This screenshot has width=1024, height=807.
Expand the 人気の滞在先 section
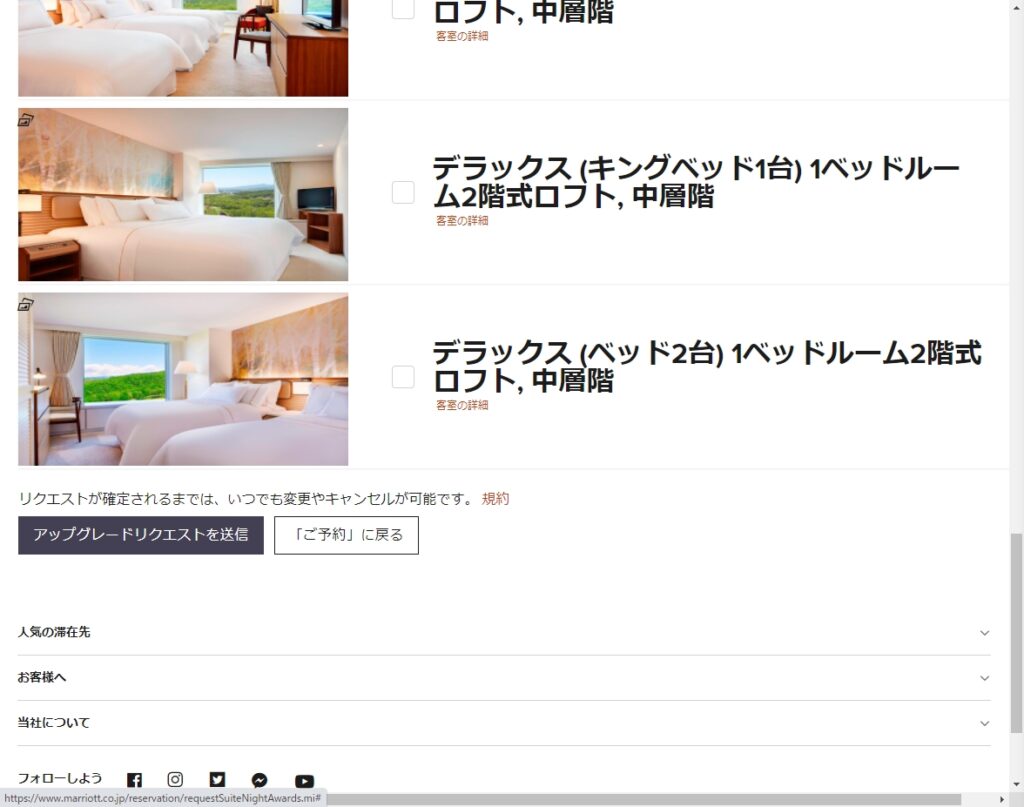[504, 632]
